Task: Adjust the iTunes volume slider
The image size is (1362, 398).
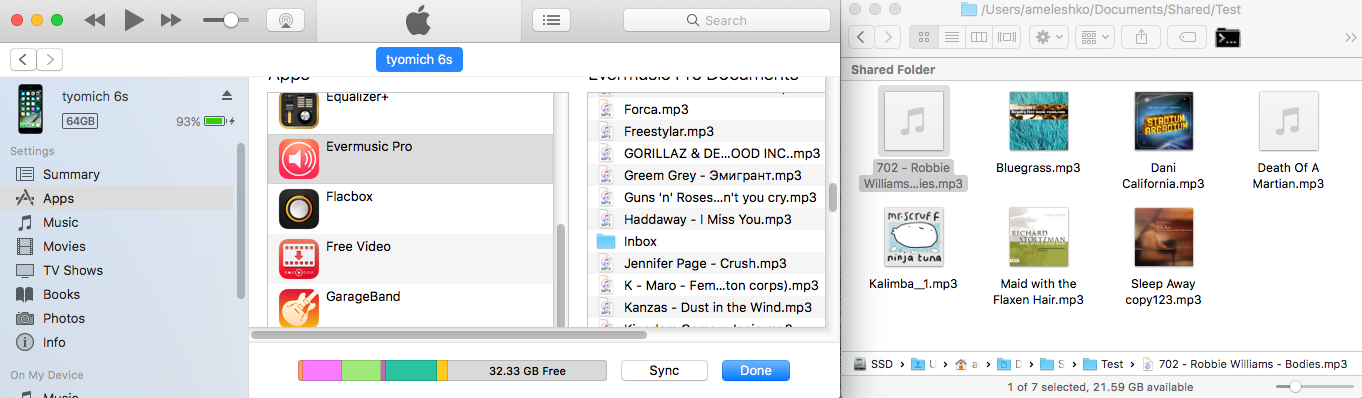Action: 227,20
